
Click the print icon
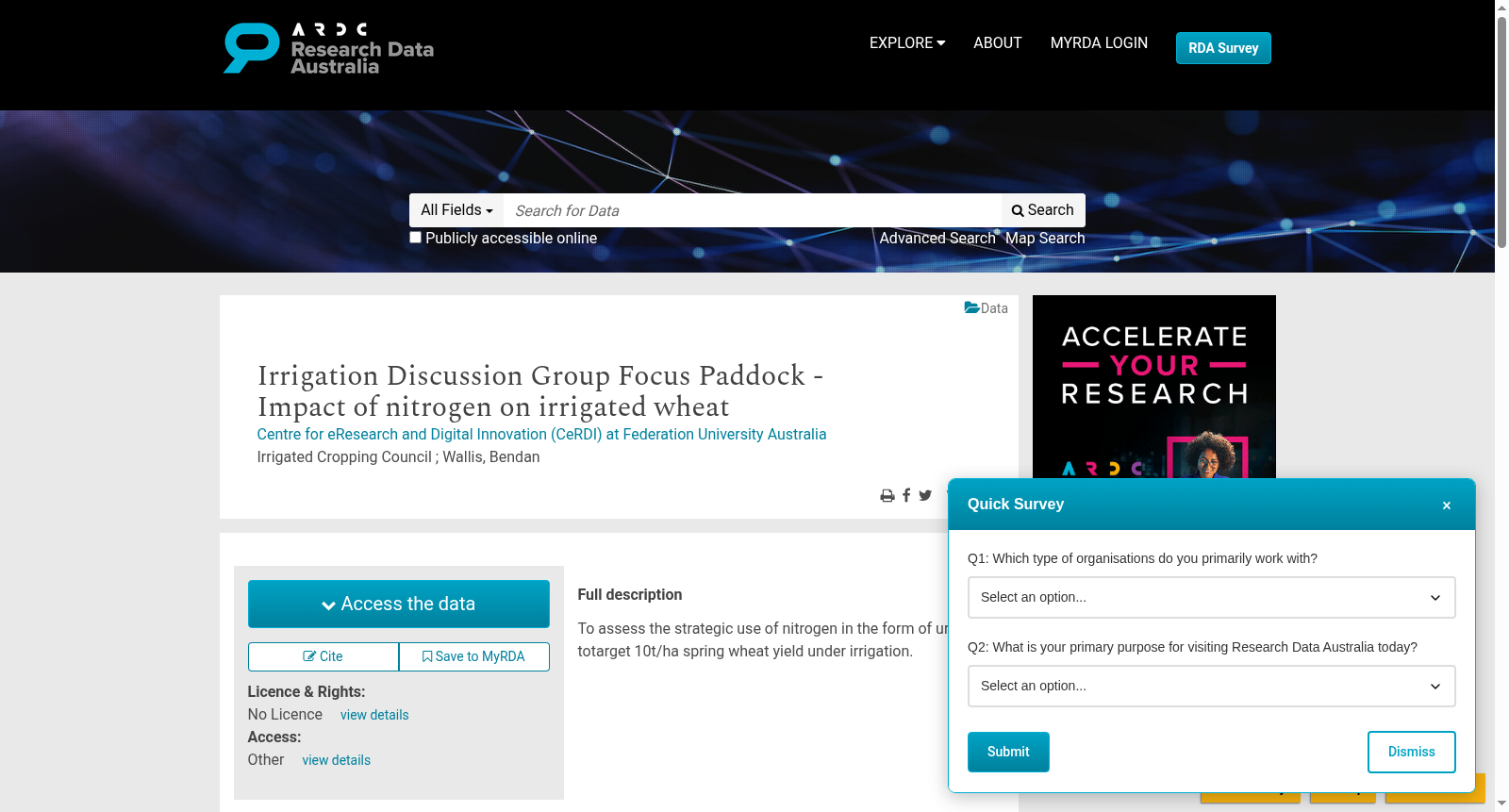click(x=887, y=495)
